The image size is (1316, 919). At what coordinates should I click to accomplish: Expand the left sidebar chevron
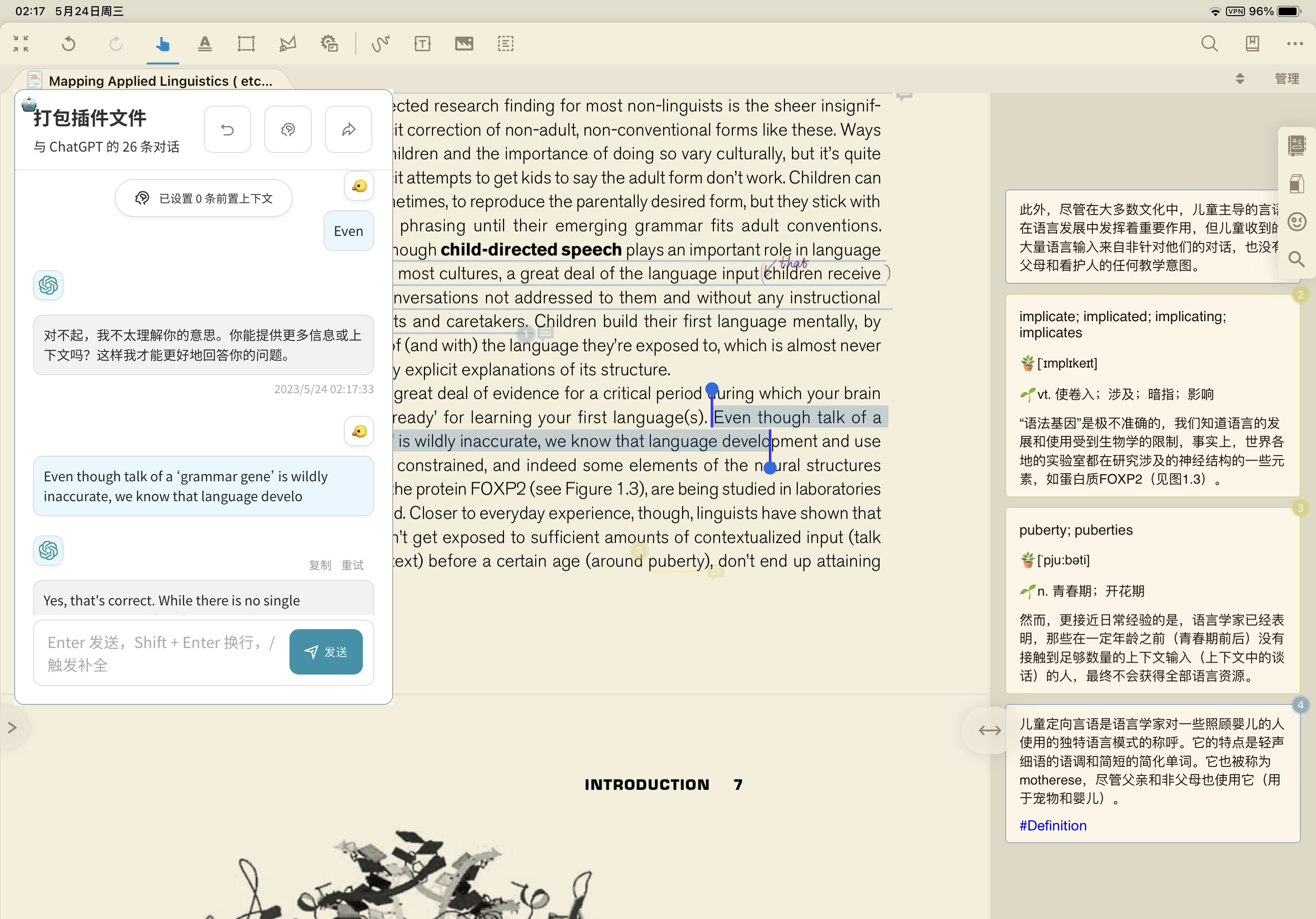[12, 728]
